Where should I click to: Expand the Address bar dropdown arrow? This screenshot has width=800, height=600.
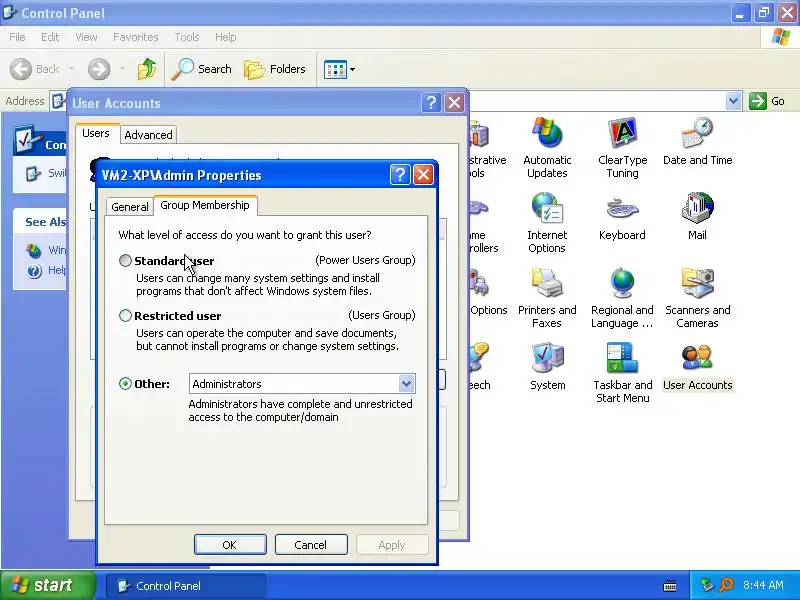point(733,101)
